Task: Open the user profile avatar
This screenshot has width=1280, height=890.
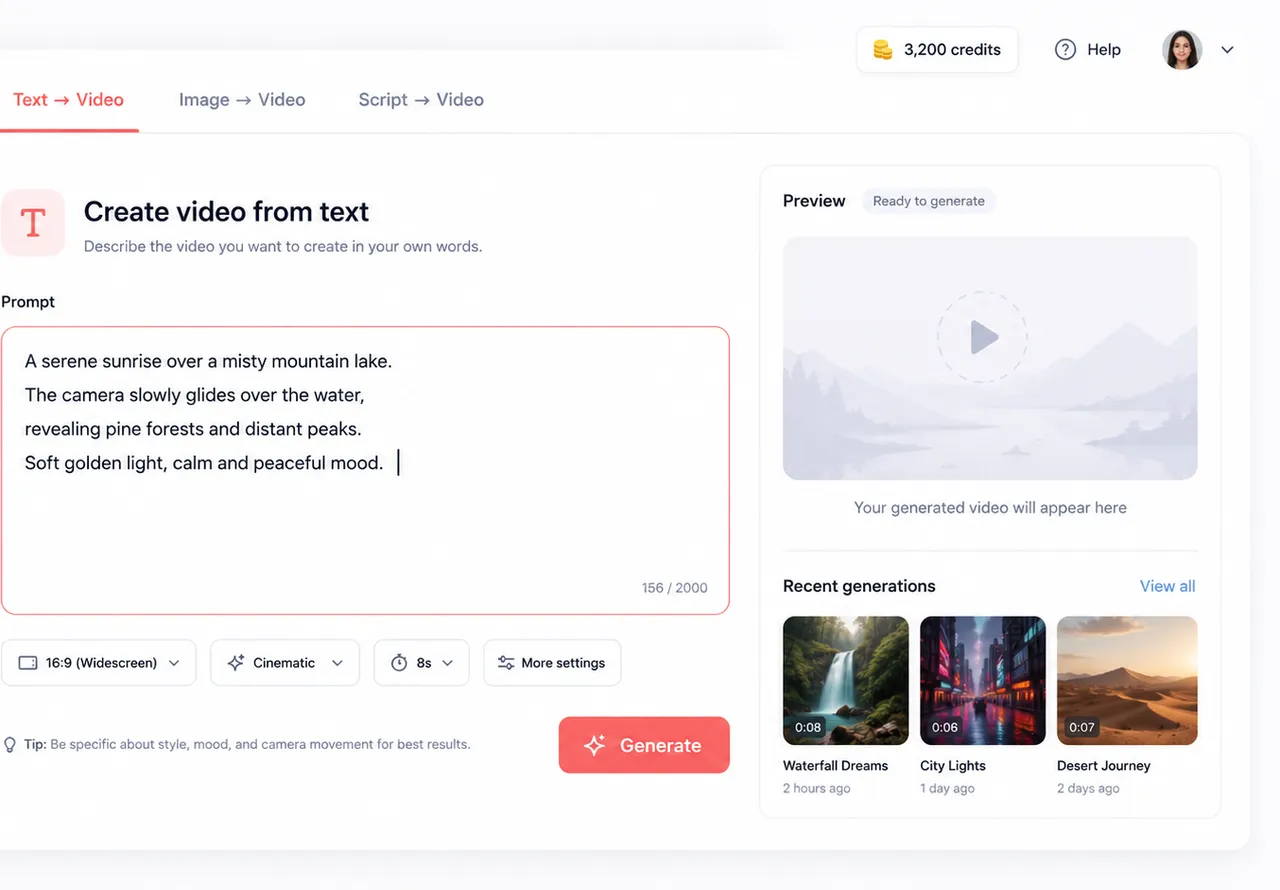Action: [x=1182, y=50]
